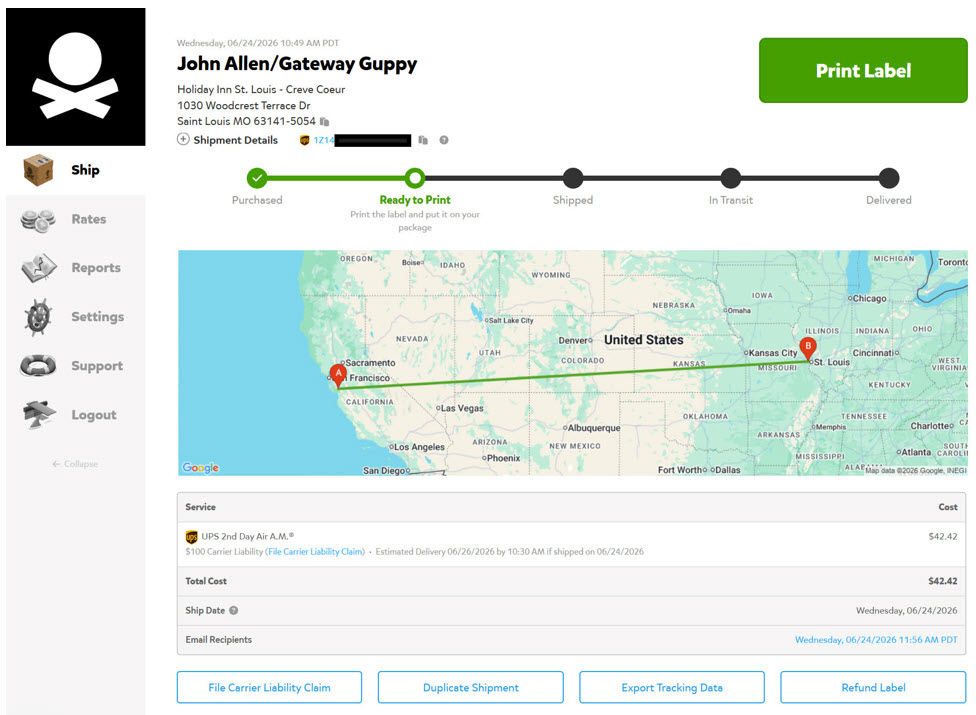Open the Rates coins icon
Screen dimensions: 976x715
point(38,220)
